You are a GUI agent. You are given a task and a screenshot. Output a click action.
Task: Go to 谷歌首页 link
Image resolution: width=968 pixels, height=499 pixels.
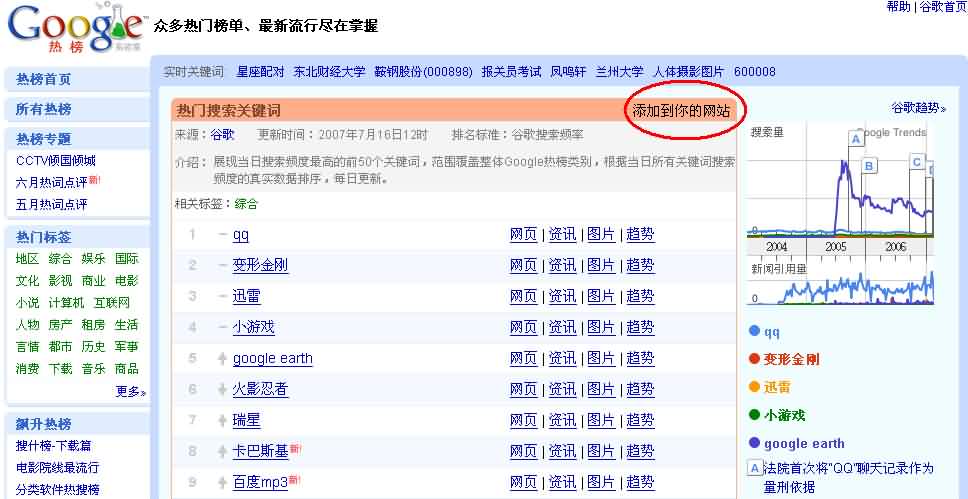[943, 7]
